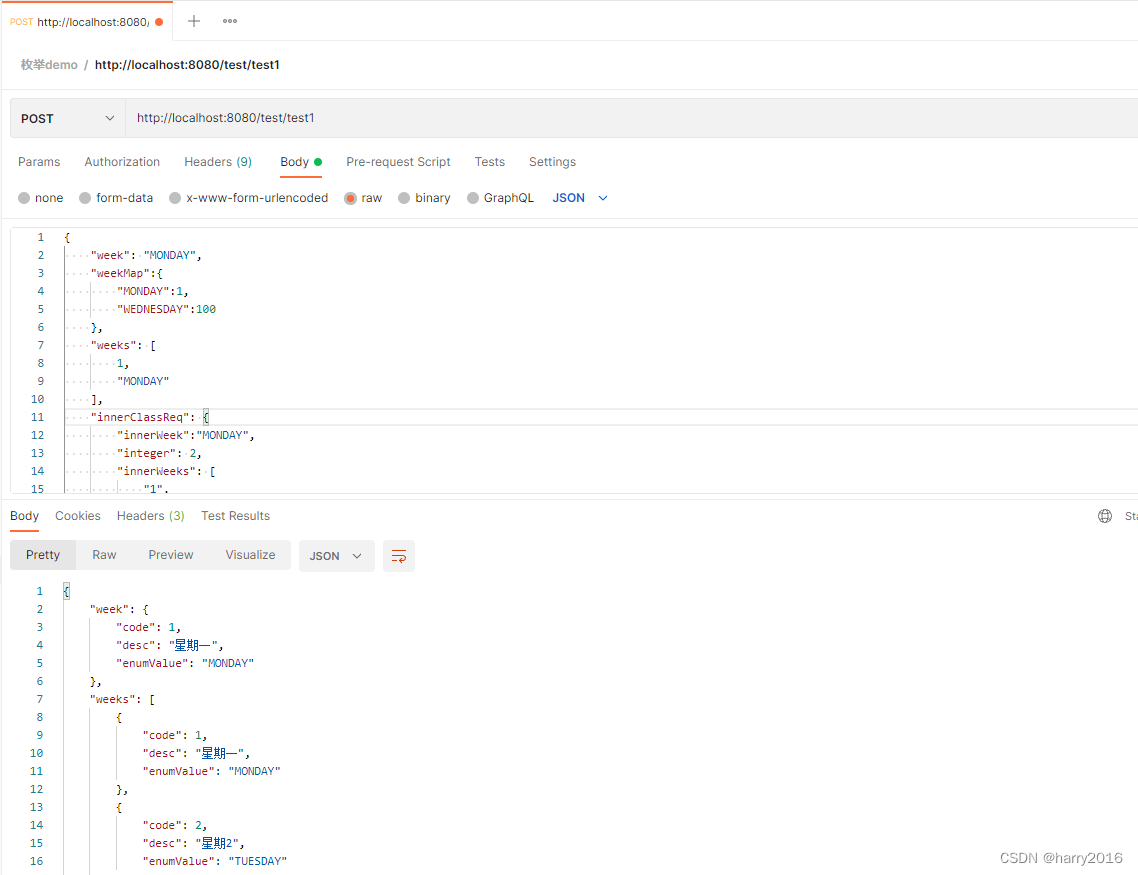1138x875 pixels.
Task: Open the 枚举demo collection breadcrumb link
Action: (48, 64)
